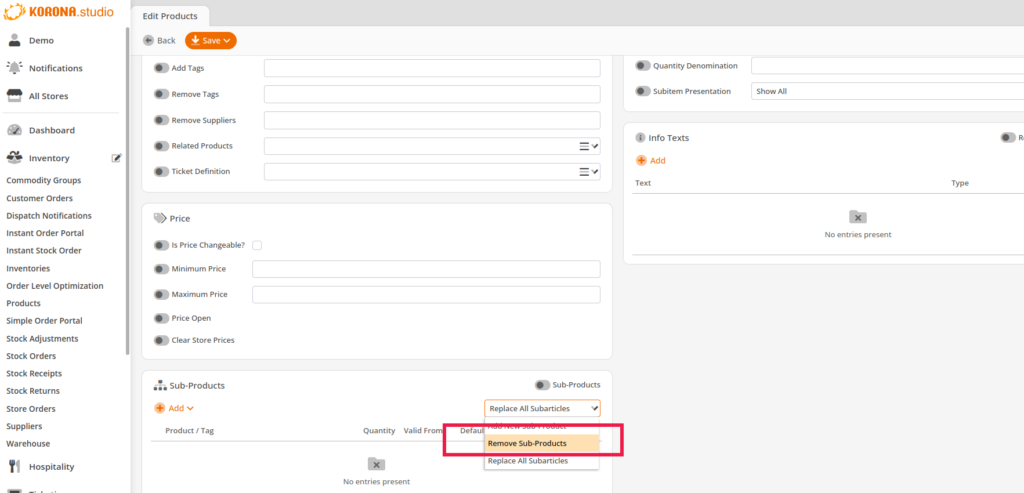This screenshot has width=1024, height=493.
Task: Open the All Stores shop icon
Action: click(x=14, y=96)
